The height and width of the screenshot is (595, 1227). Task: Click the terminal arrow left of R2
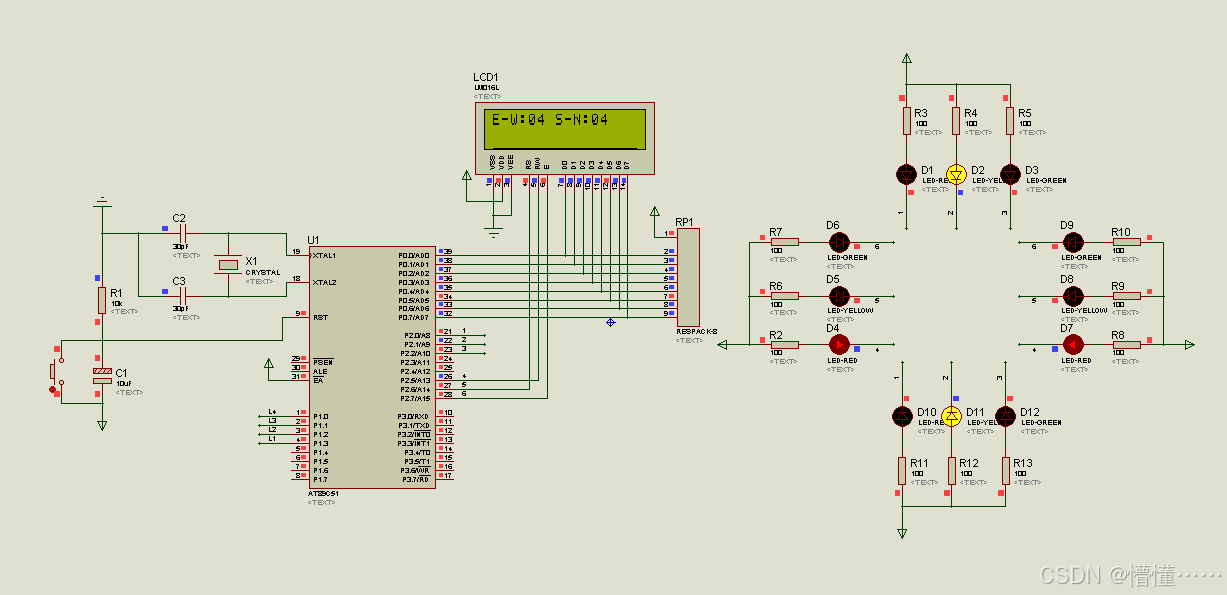(724, 344)
